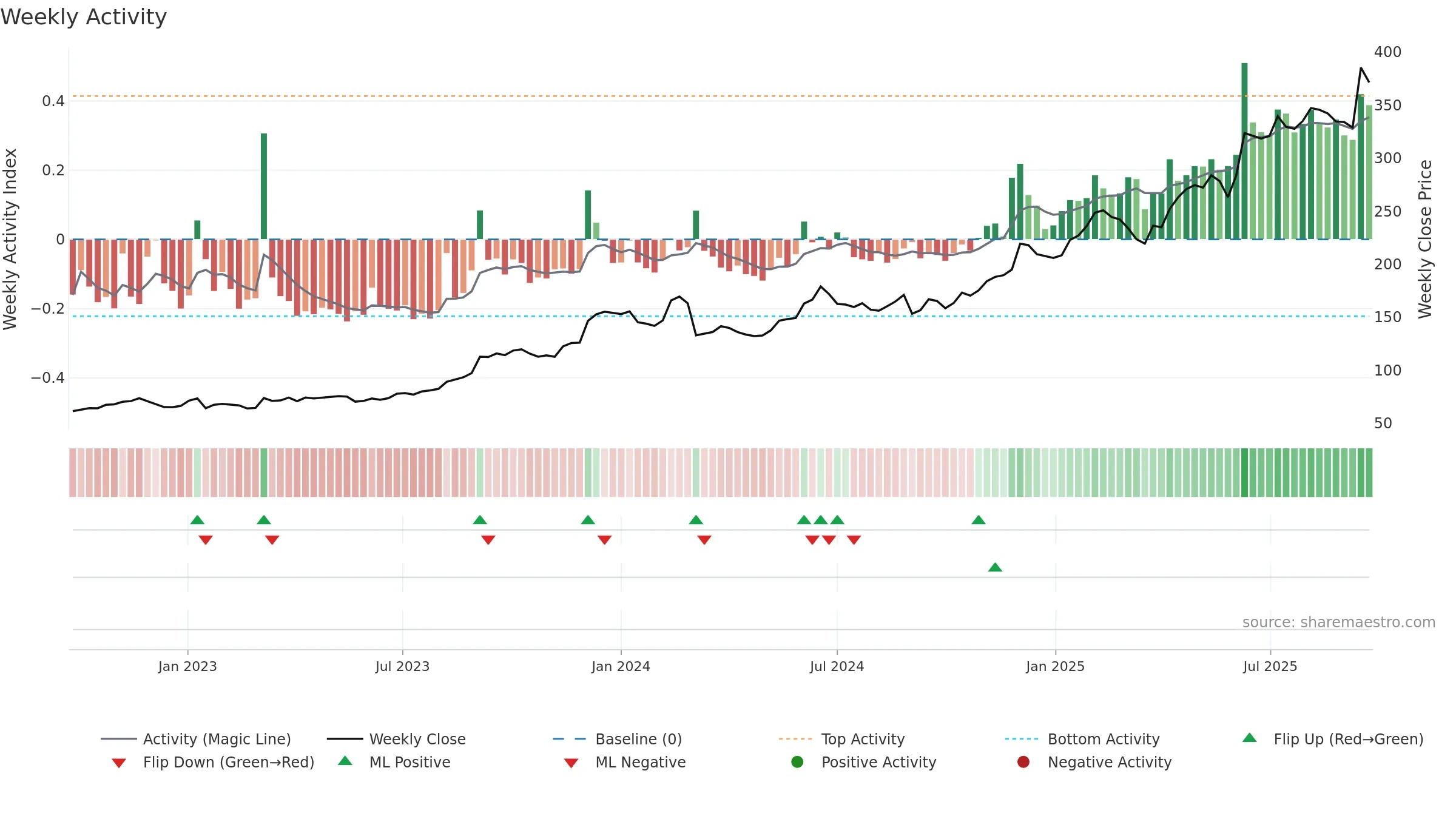Click the Positive Activity green circle icon

[798, 761]
